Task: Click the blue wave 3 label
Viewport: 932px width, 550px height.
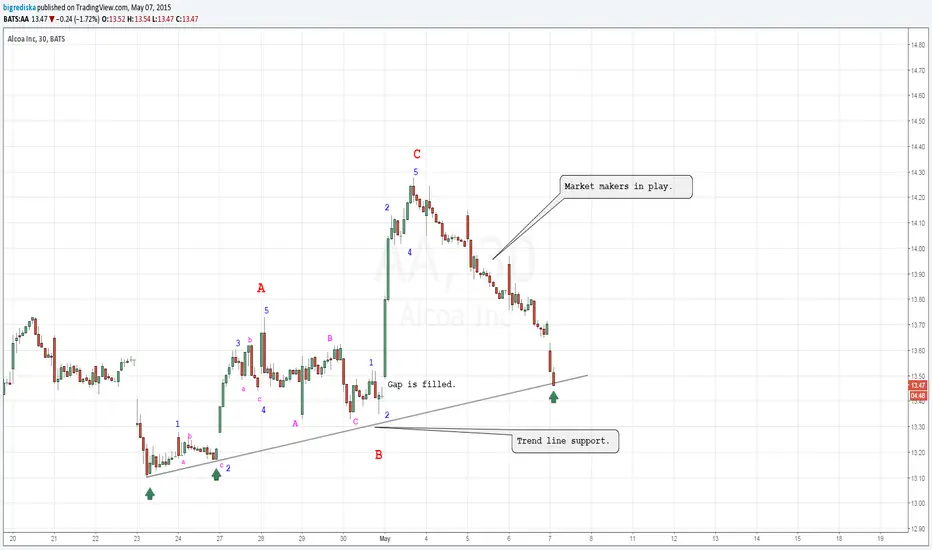Action: 238,343
